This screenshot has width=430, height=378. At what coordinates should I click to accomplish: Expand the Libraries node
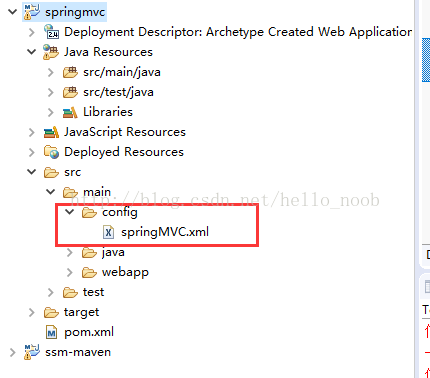51,112
